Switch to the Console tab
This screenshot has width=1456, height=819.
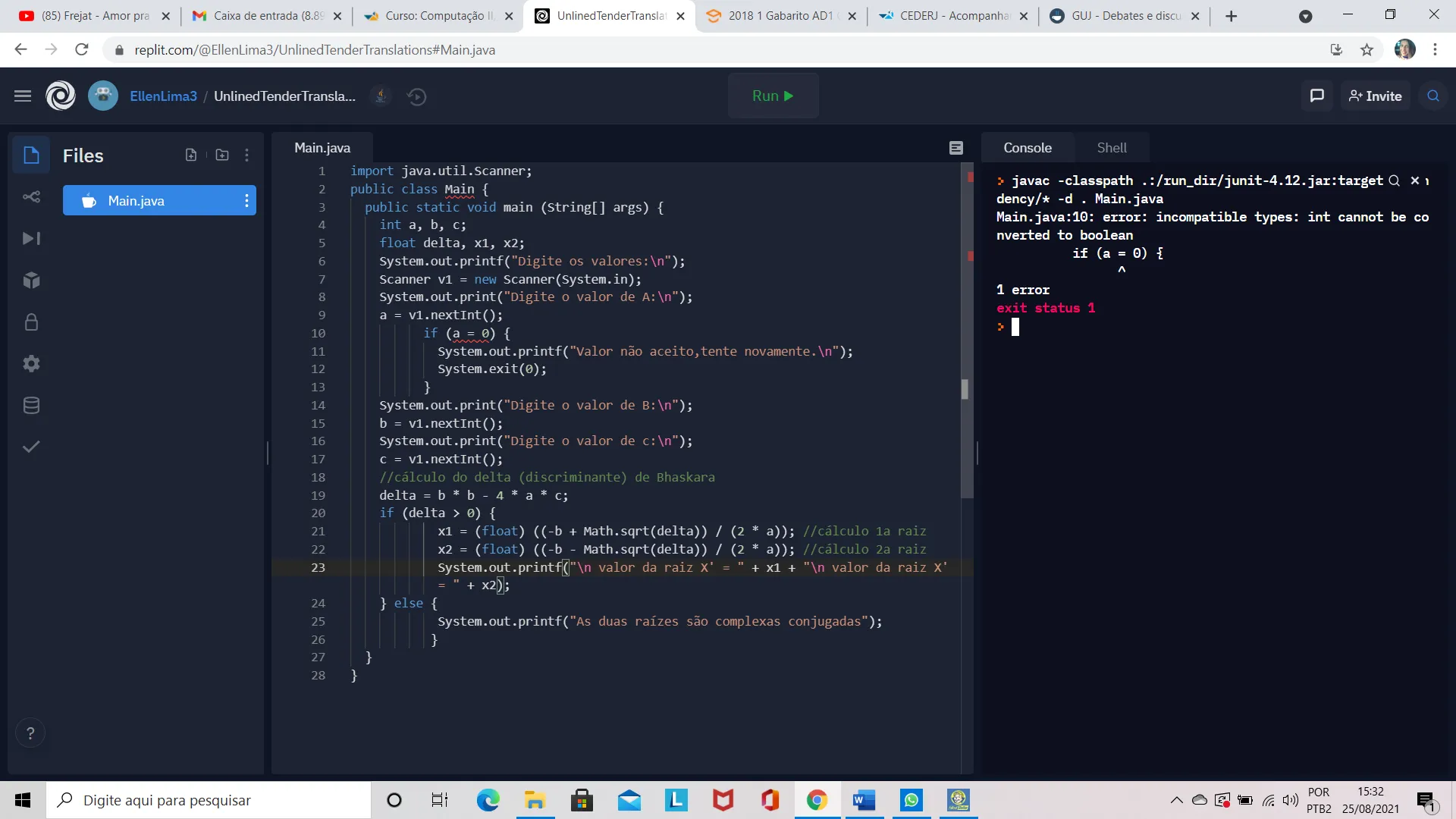pyautogui.click(x=1028, y=148)
